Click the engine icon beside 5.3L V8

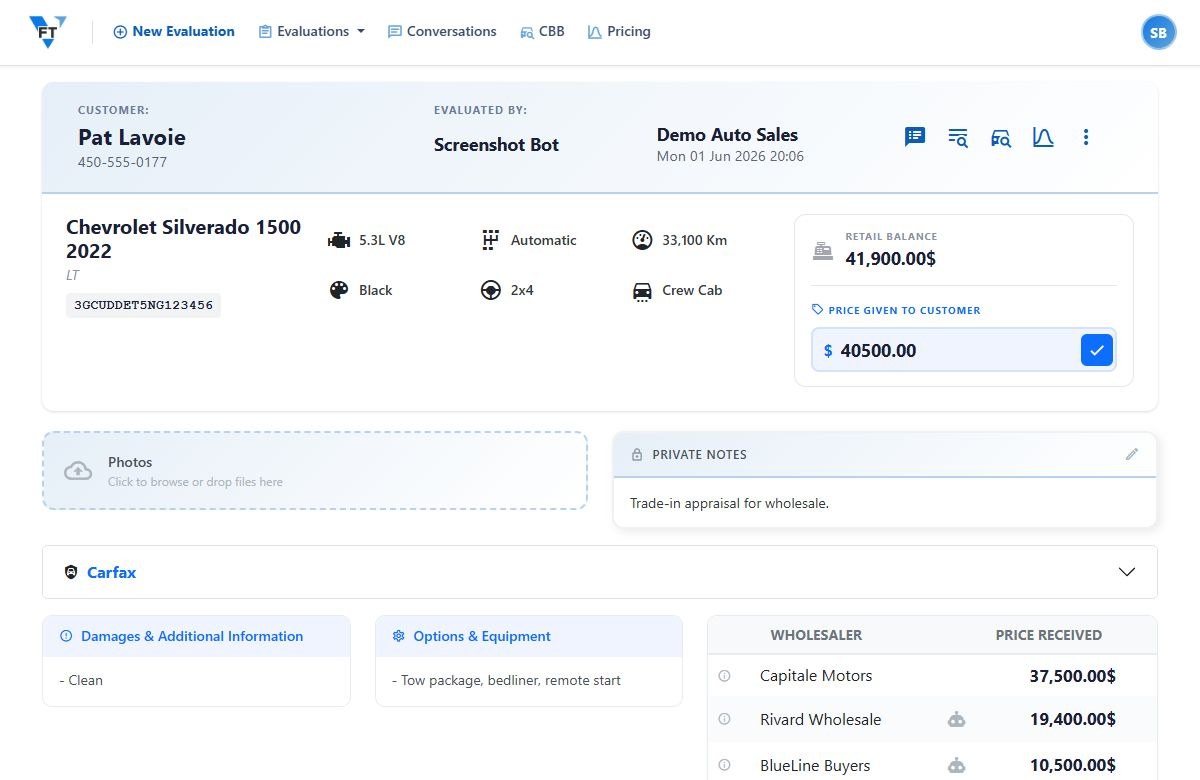(339, 241)
